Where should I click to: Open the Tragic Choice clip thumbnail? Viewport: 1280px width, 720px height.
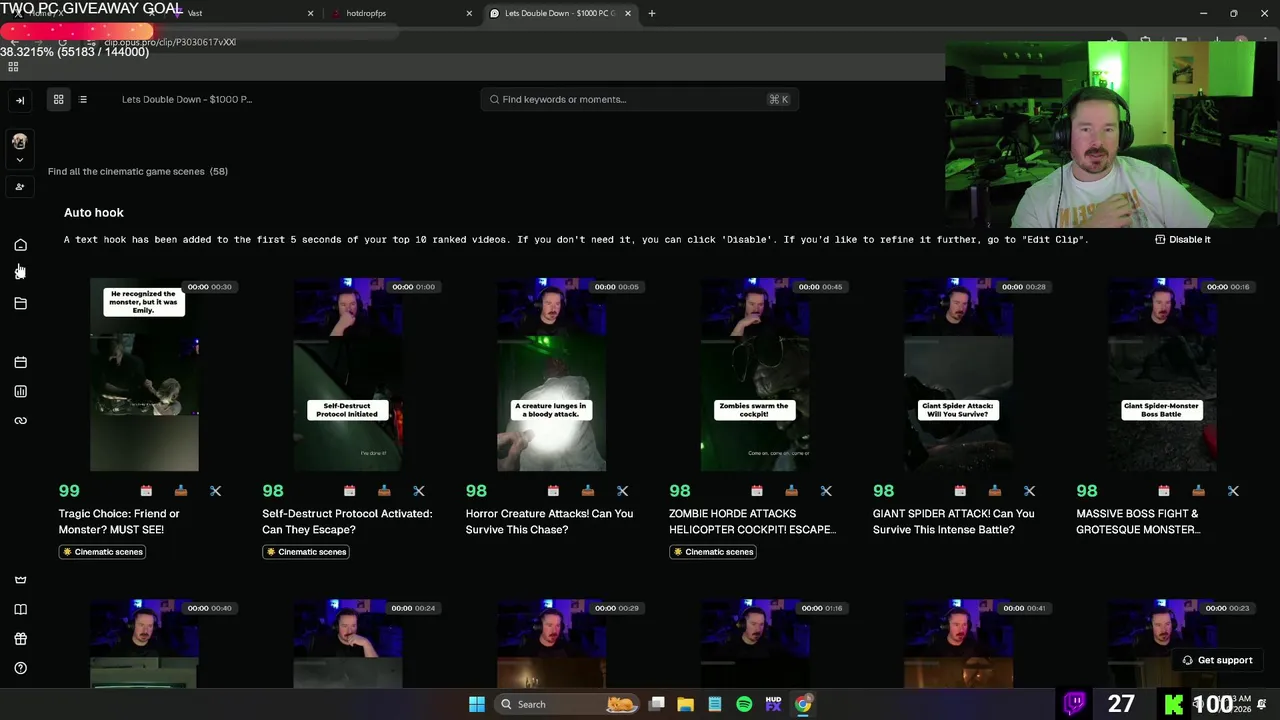click(144, 374)
